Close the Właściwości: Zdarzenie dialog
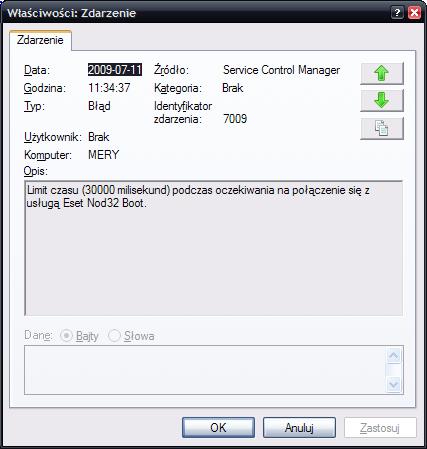The height and width of the screenshot is (449, 427). click(x=414, y=13)
